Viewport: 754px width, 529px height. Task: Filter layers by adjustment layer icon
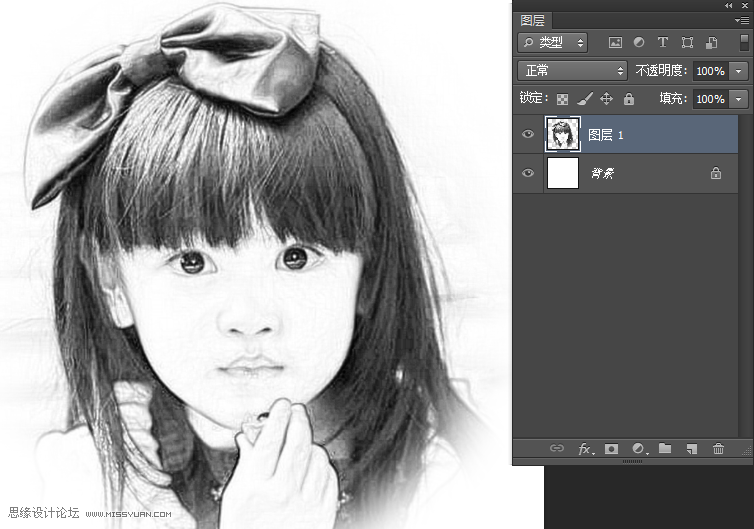pos(639,42)
